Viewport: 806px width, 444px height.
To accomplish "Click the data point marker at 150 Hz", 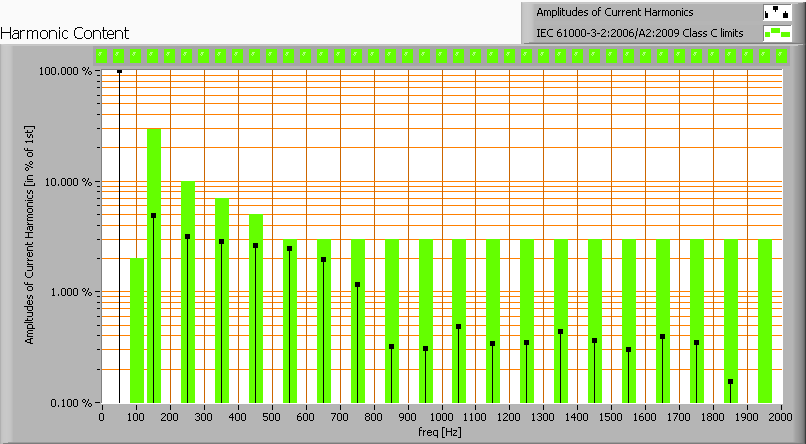I will 154,216.
